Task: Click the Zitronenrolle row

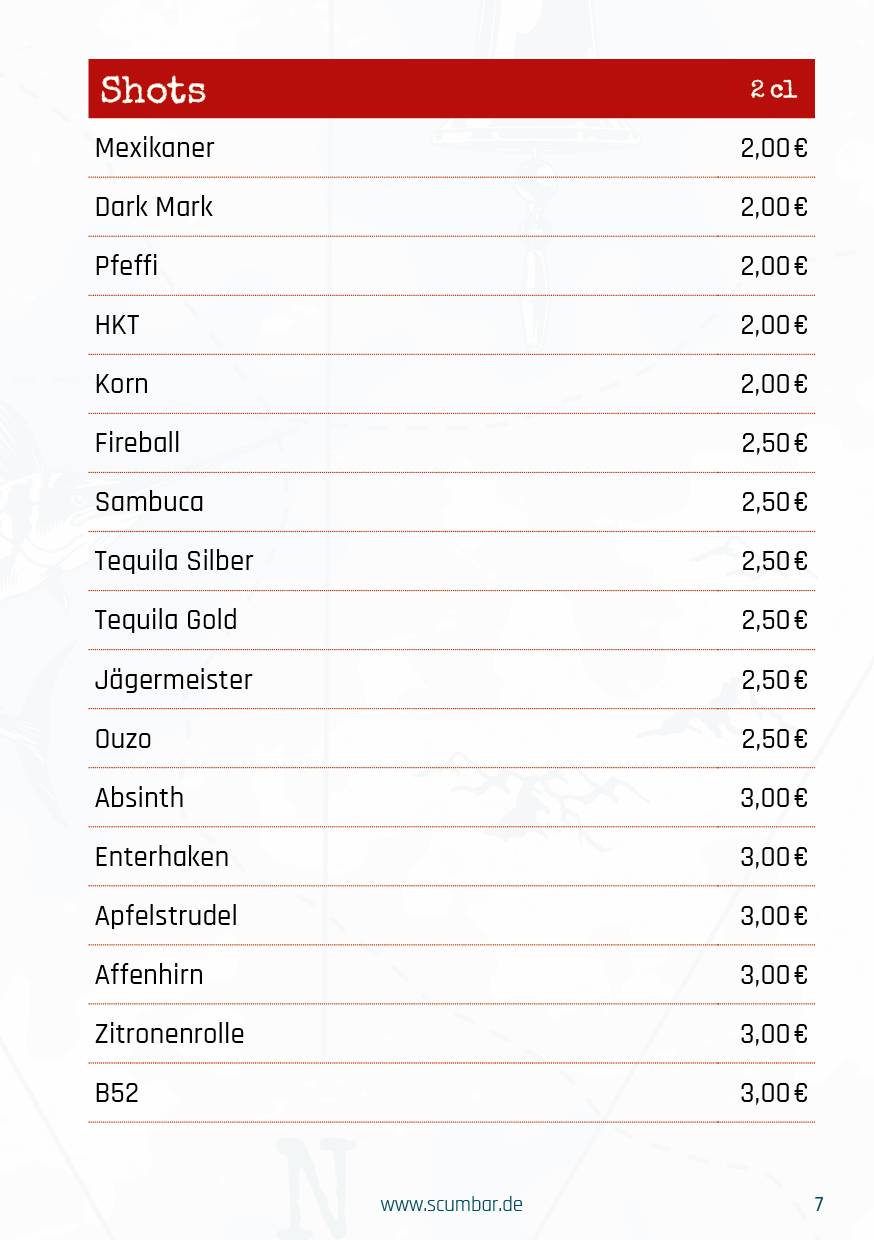Action: click(x=451, y=1034)
